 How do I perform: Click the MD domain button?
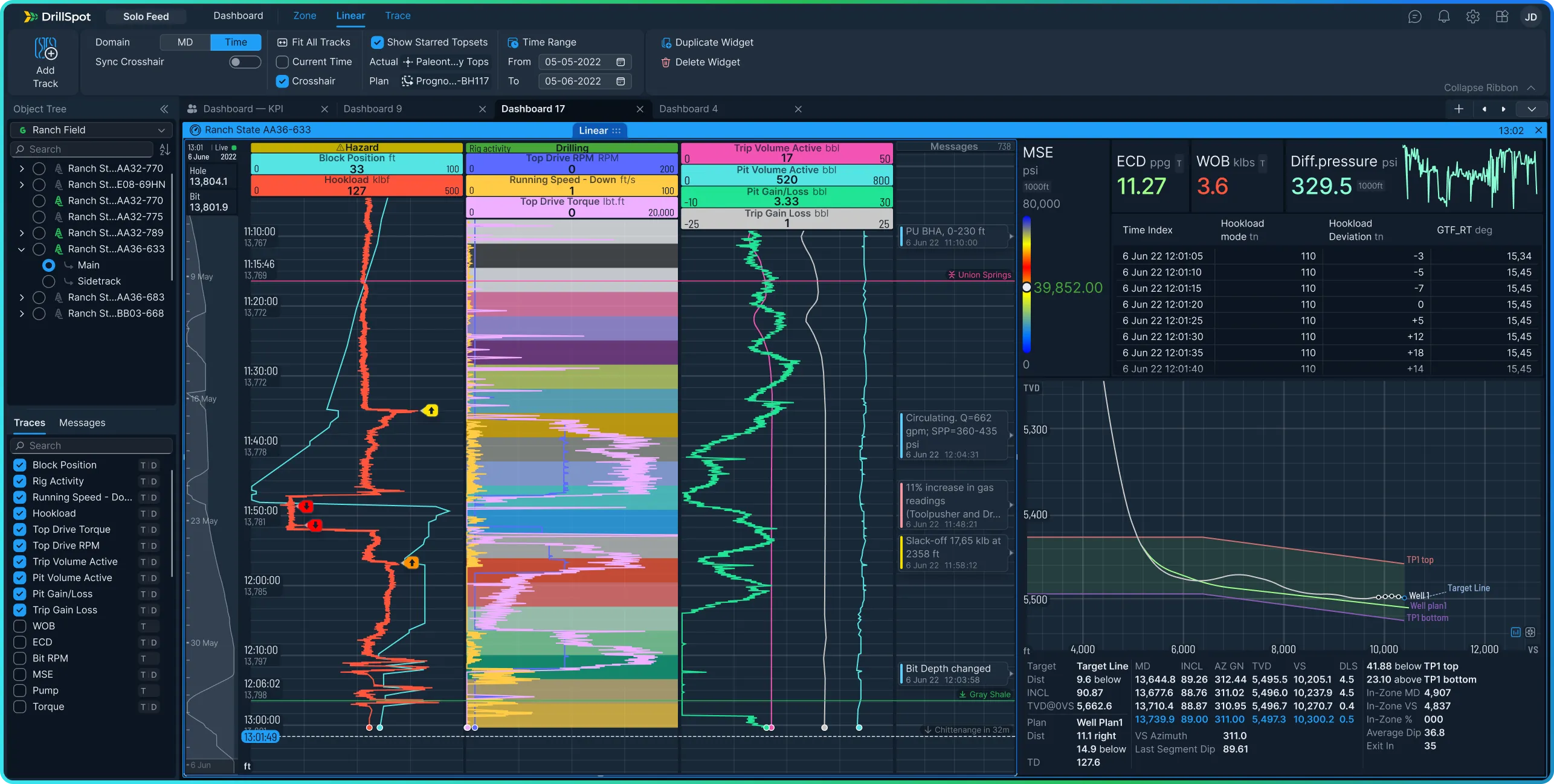point(185,42)
